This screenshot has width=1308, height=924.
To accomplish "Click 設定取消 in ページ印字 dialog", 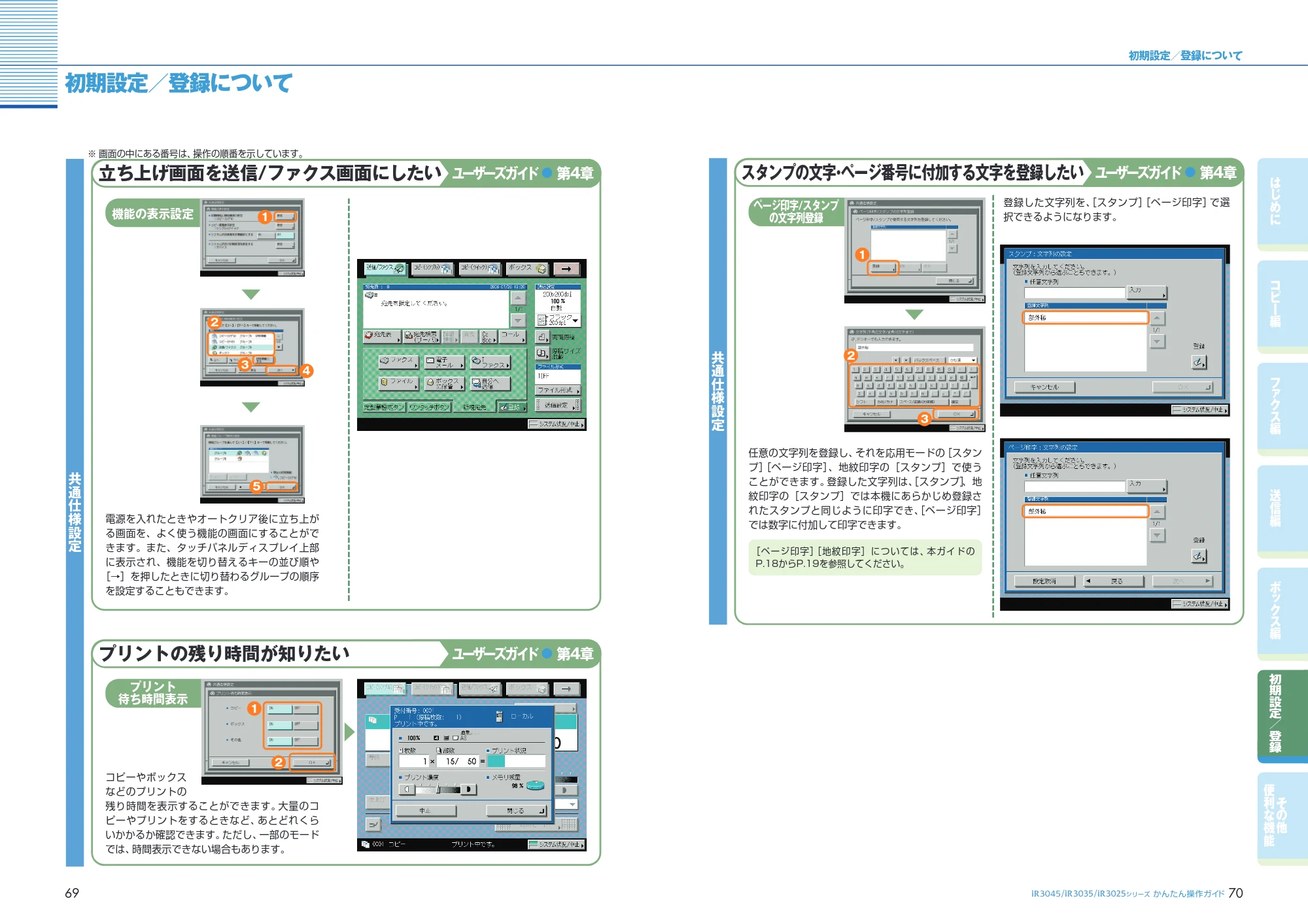I will (1044, 581).
